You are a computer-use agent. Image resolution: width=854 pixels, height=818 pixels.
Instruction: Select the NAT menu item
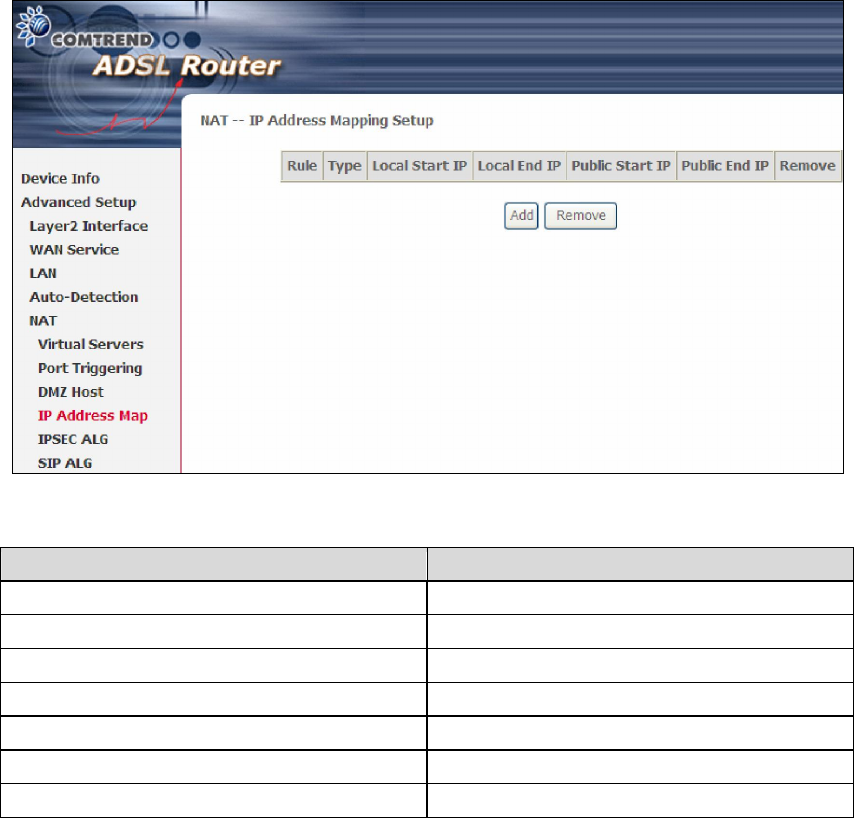click(43, 321)
